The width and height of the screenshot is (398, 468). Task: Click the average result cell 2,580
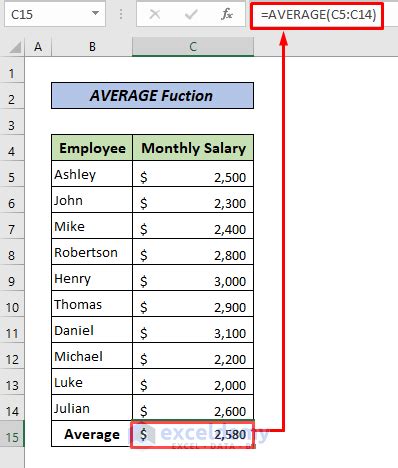pyautogui.click(x=193, y=434)
